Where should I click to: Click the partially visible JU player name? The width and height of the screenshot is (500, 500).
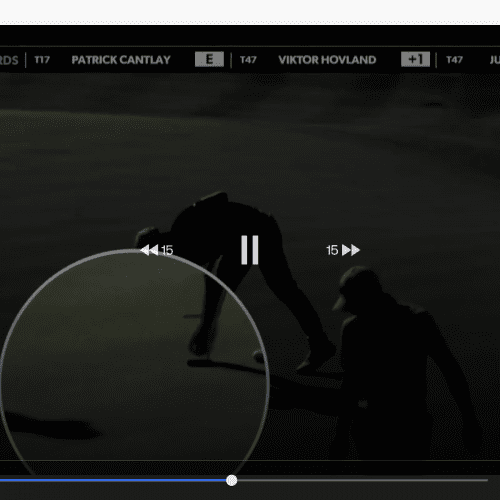(494, 60)
